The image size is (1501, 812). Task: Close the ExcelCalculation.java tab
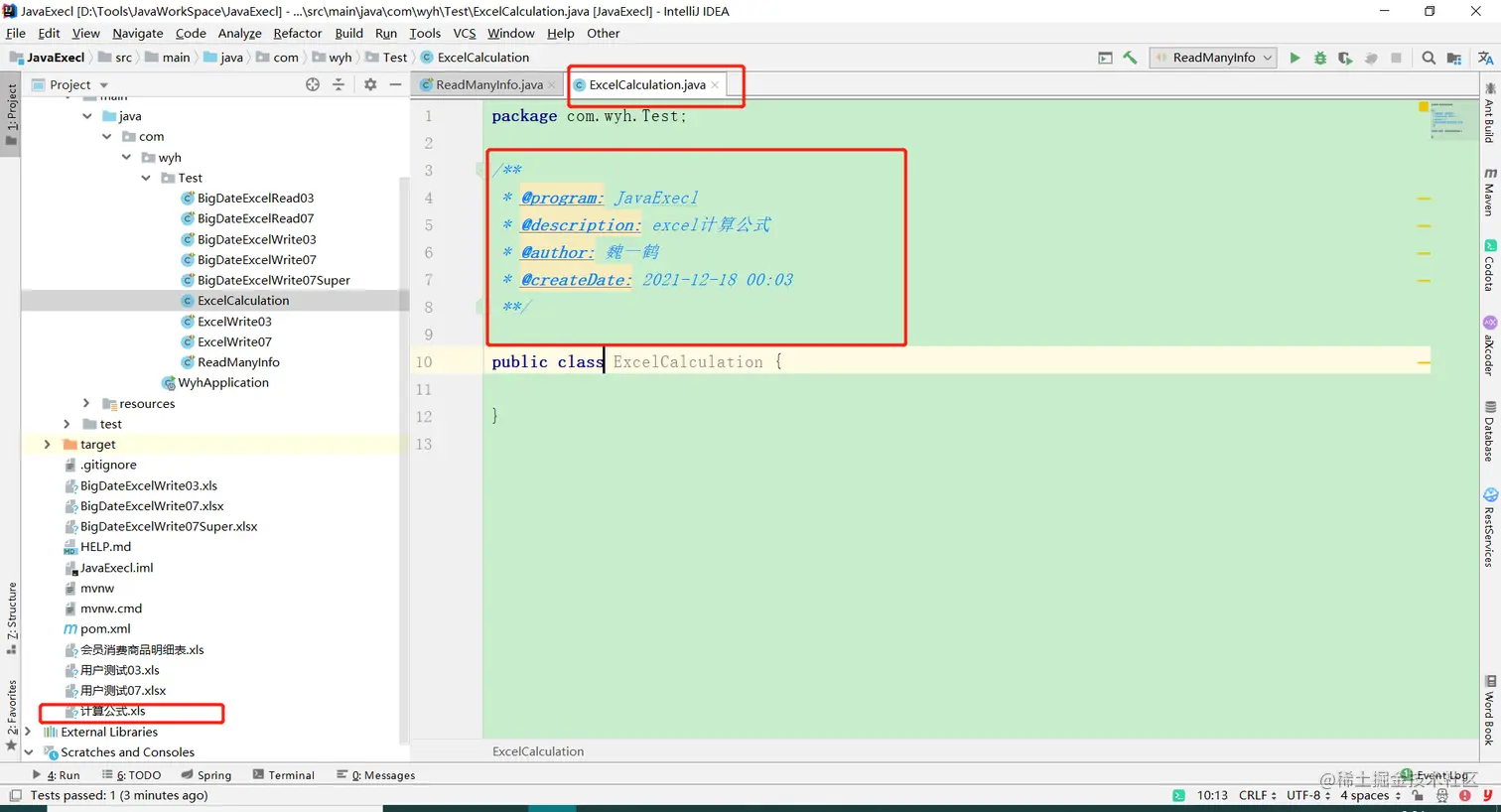tap(715, 85)
